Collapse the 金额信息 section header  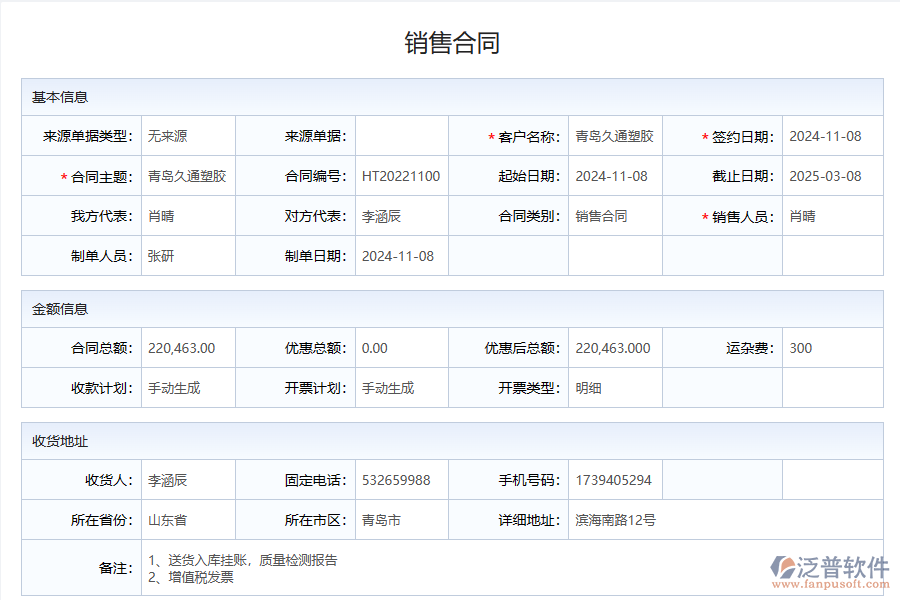[60, 310]
